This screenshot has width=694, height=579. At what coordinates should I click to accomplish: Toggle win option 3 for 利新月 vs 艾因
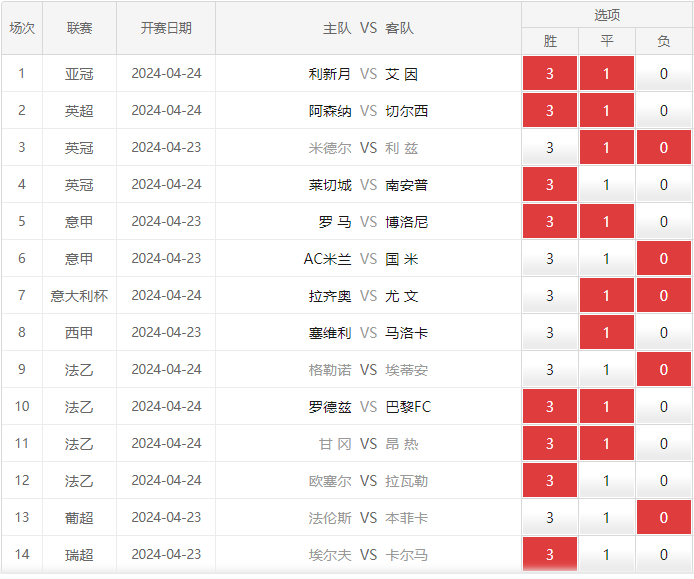pyautogui.click(x=550, y=73)
